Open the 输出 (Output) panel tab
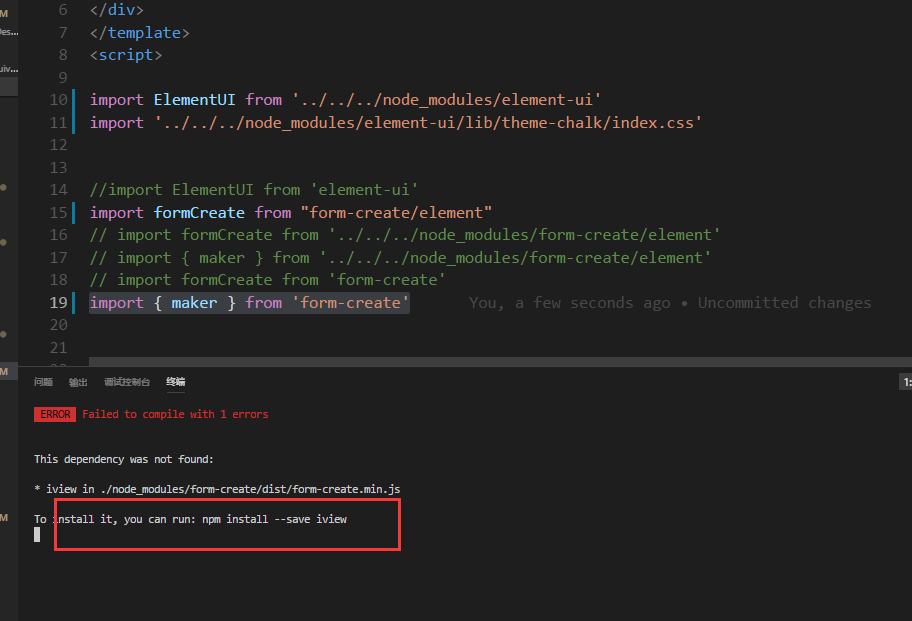The height and width of the screenshot is (621, 912). tap(80, 381)
